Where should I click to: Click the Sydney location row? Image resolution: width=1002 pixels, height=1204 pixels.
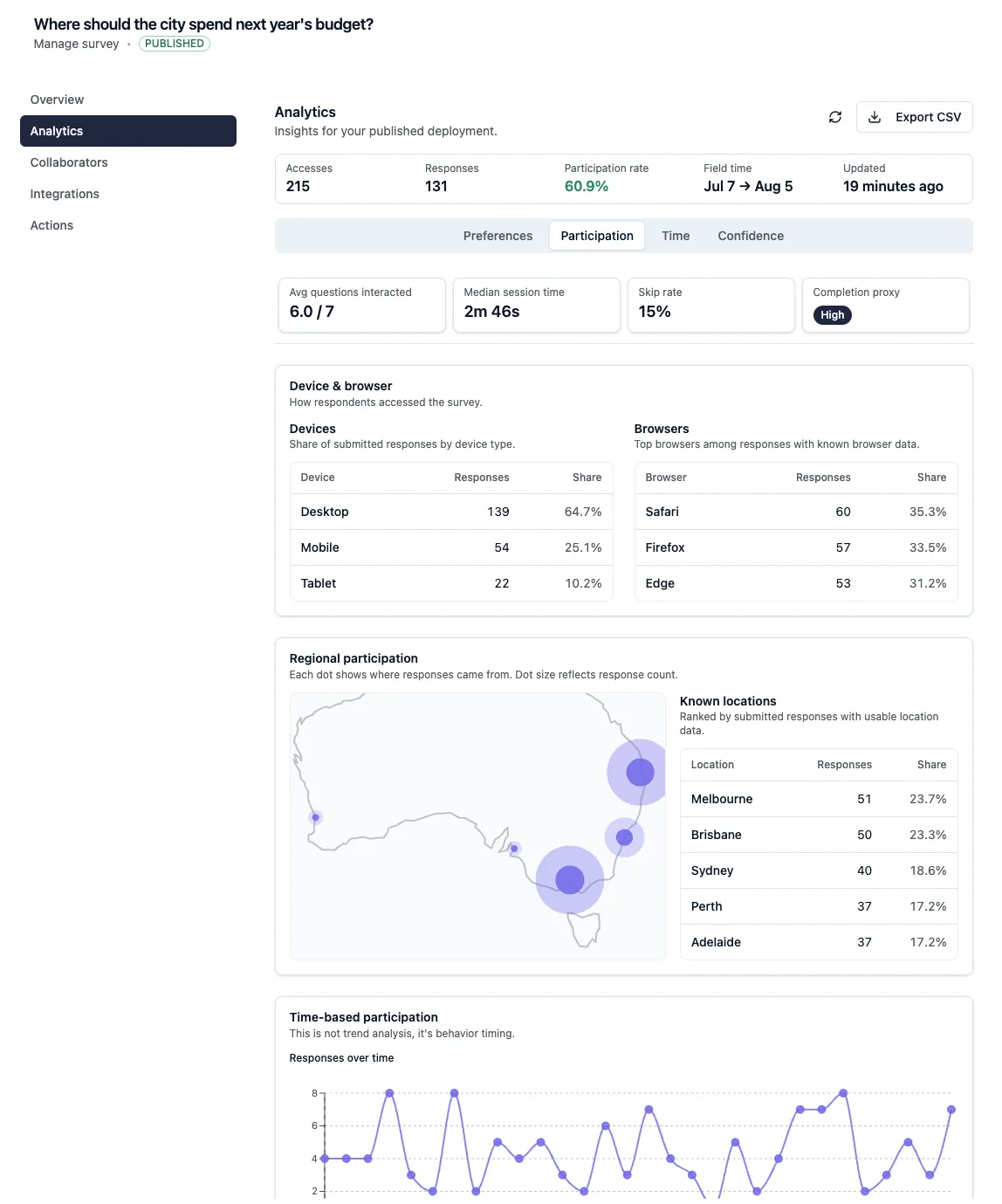(819, 870)
